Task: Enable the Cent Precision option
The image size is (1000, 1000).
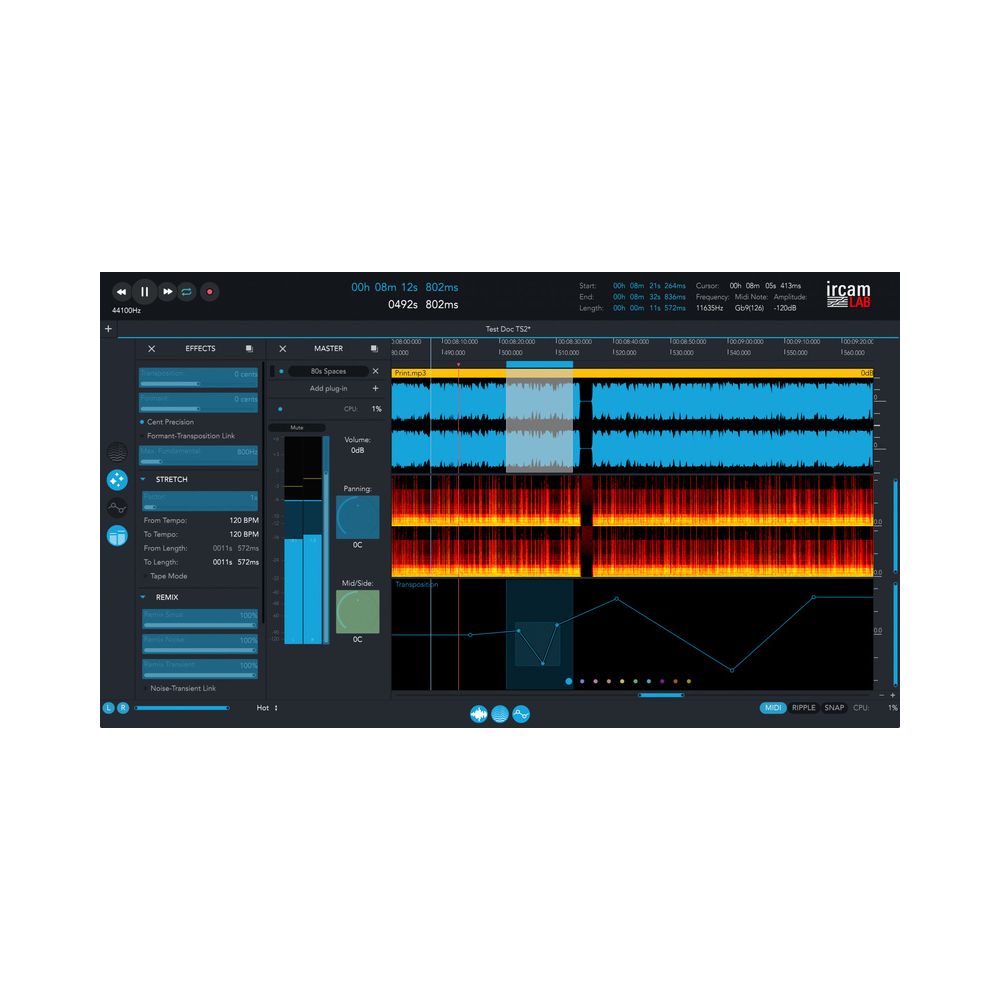Action: [x=142, y=422]
